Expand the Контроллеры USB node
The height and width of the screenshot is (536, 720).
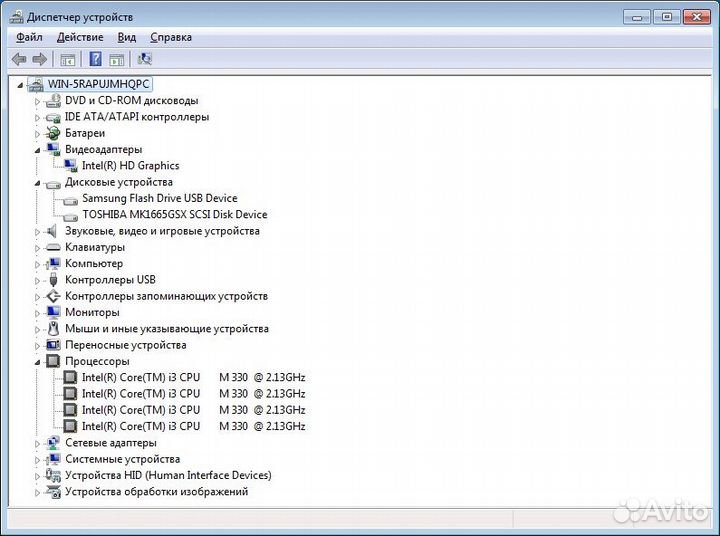click(38, 280)
